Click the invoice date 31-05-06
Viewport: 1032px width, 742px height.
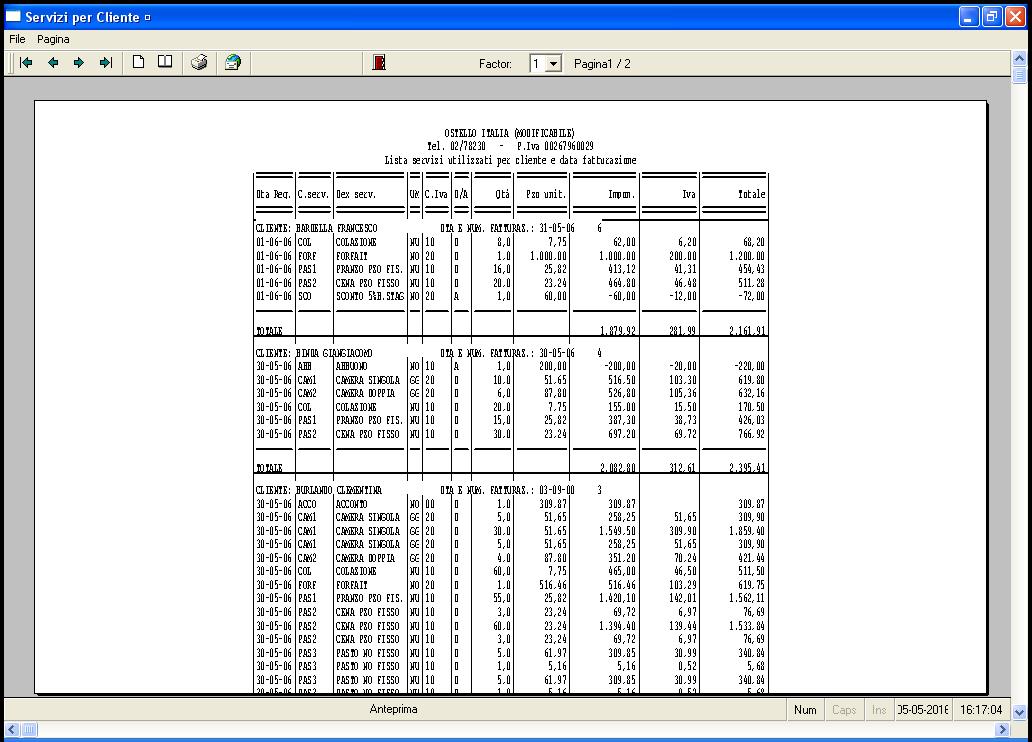pyautogui.click(x=557, y=228)
